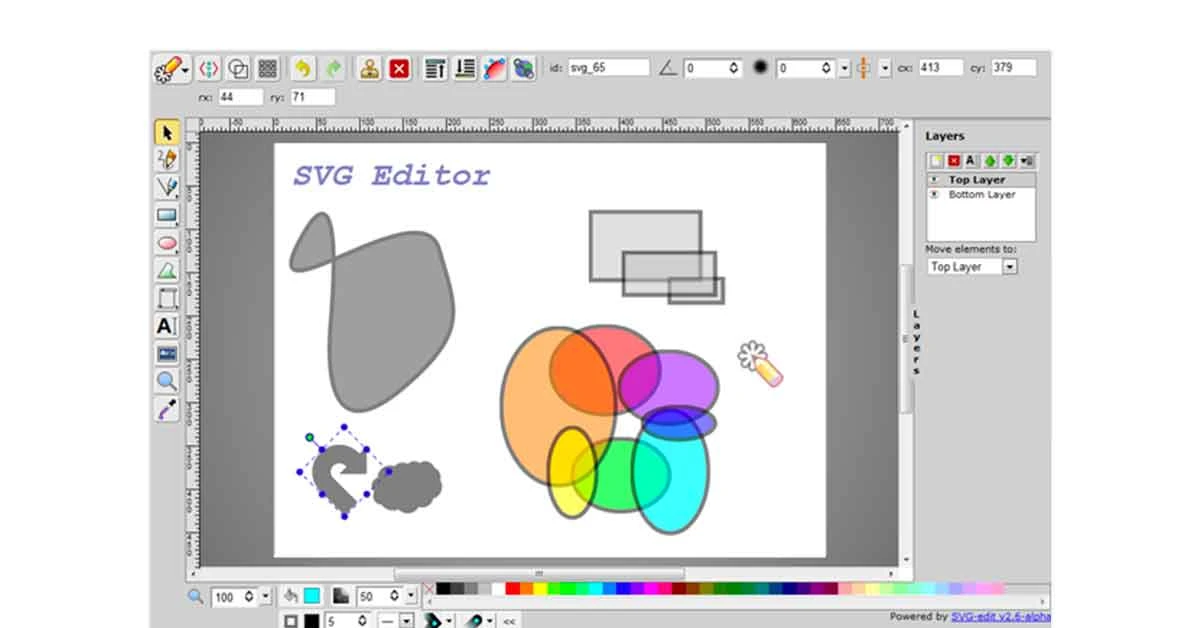Rename layer using the A icon
Screen dimensions: 1200x628
coord(971,160)
